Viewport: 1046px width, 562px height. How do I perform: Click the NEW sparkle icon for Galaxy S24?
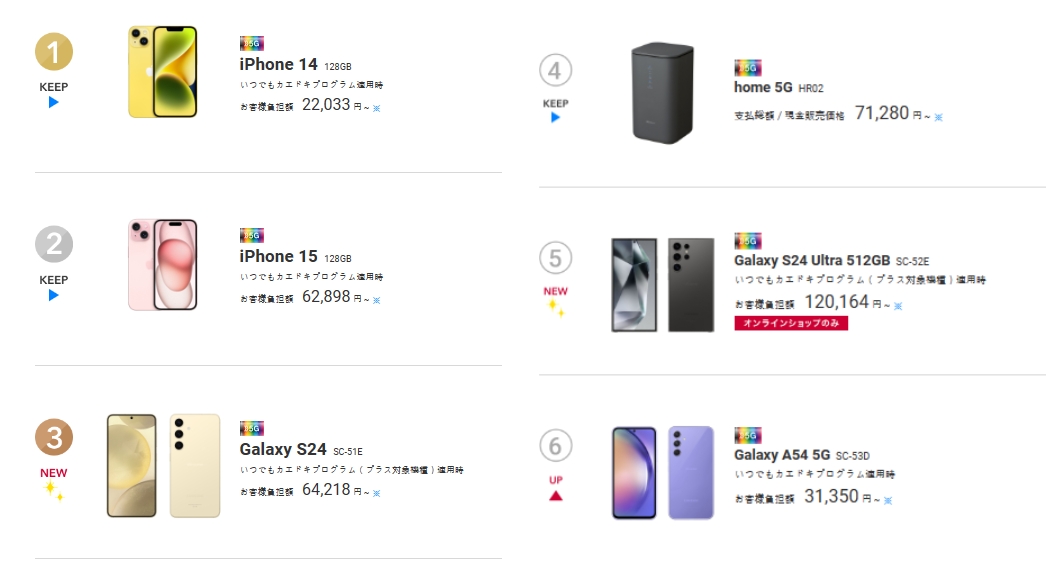pos(53,491)
